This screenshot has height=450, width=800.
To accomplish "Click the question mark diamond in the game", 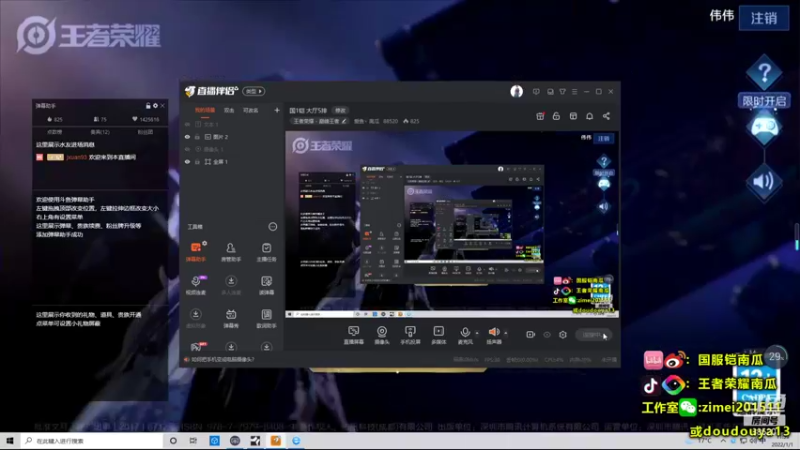I will click(764, 73).
